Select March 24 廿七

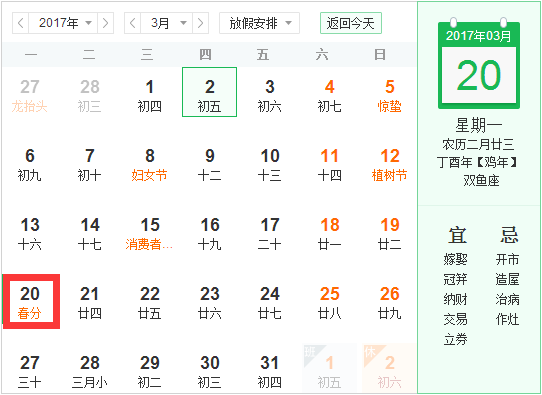coord(270,302)
